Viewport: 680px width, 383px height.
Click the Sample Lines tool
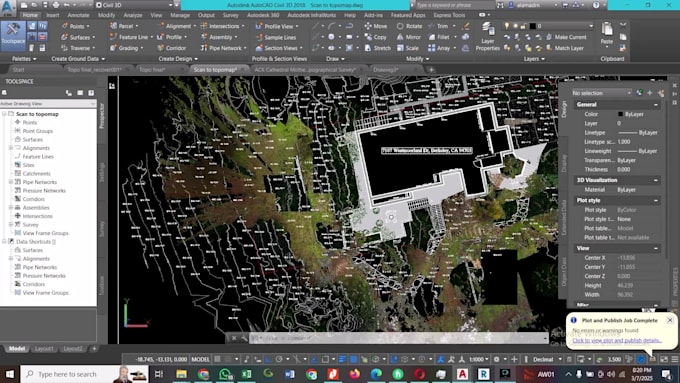[x=276, y=37]
